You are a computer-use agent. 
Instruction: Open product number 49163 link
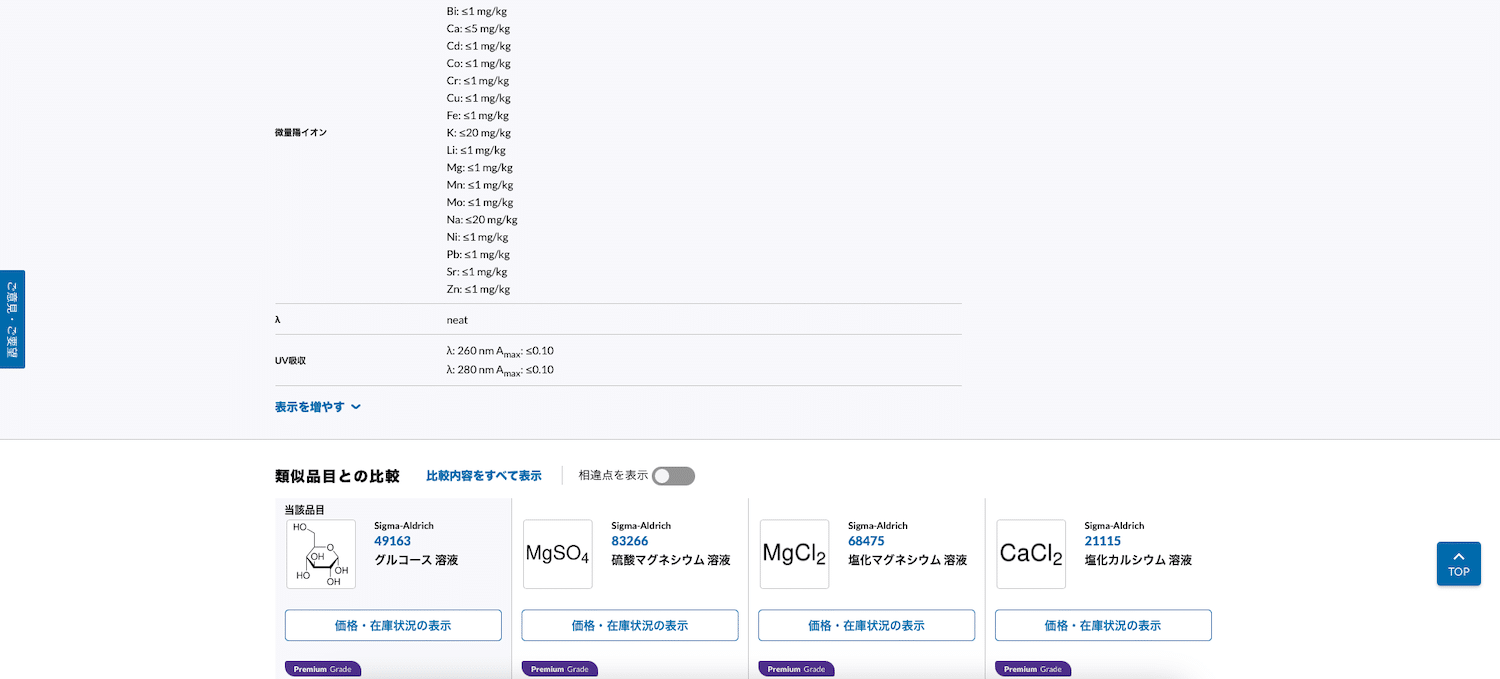pos(392,541)
